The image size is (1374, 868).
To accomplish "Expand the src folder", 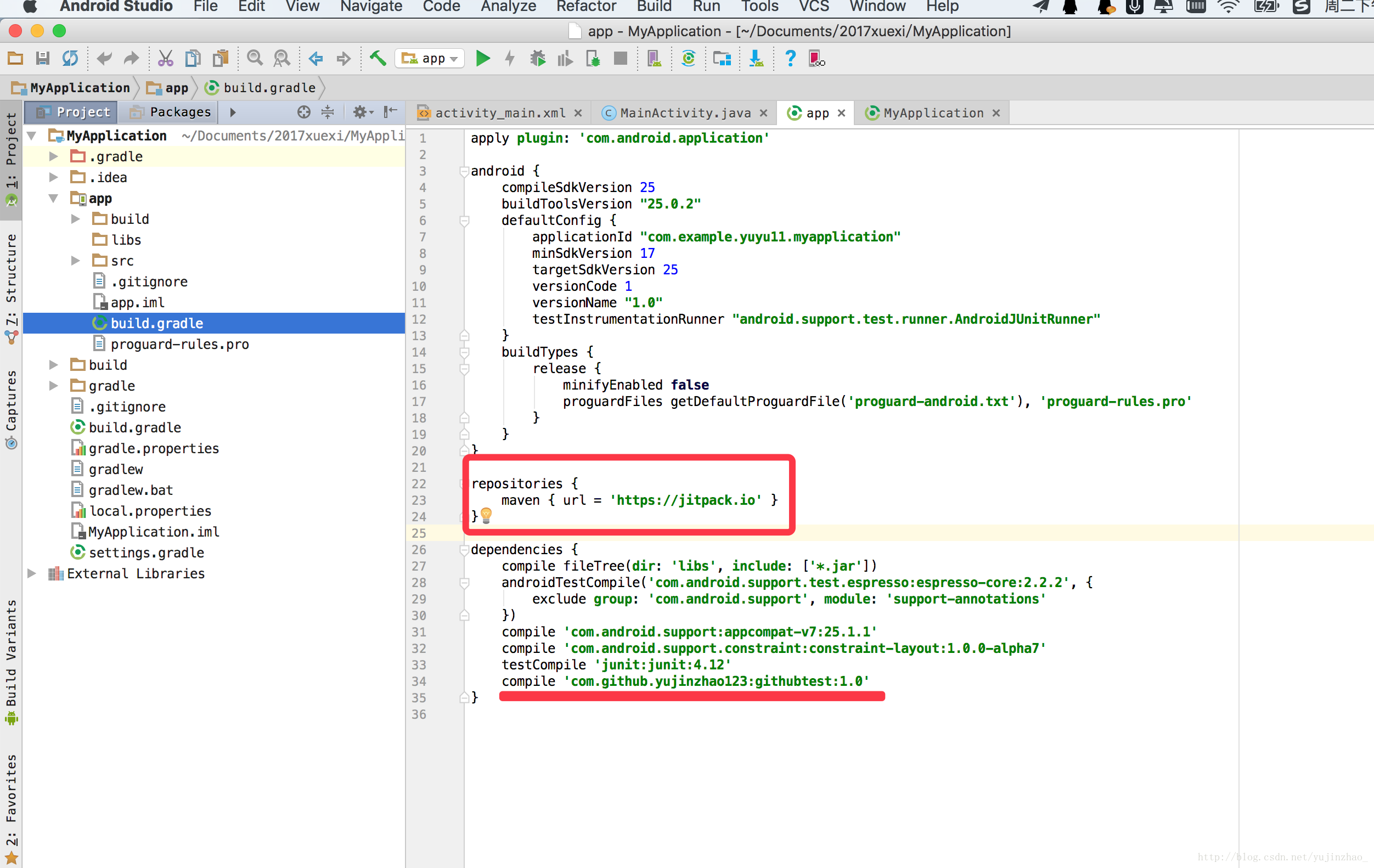I will 75,261.
